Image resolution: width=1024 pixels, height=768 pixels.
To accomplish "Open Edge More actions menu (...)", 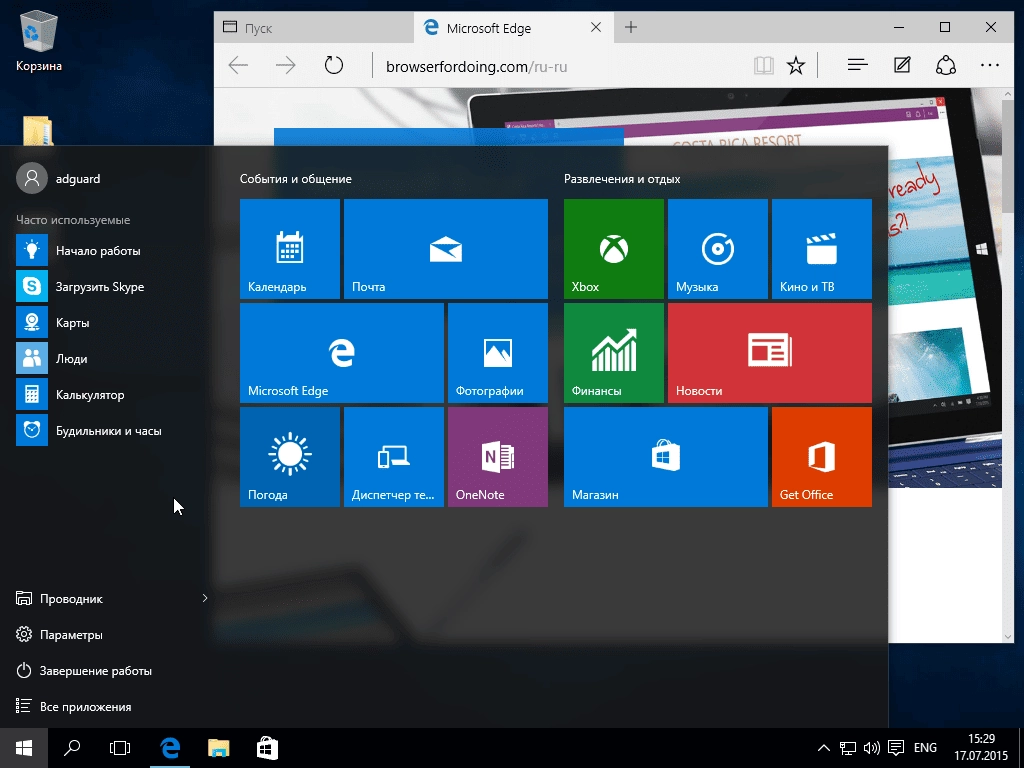I will point(990,65).
